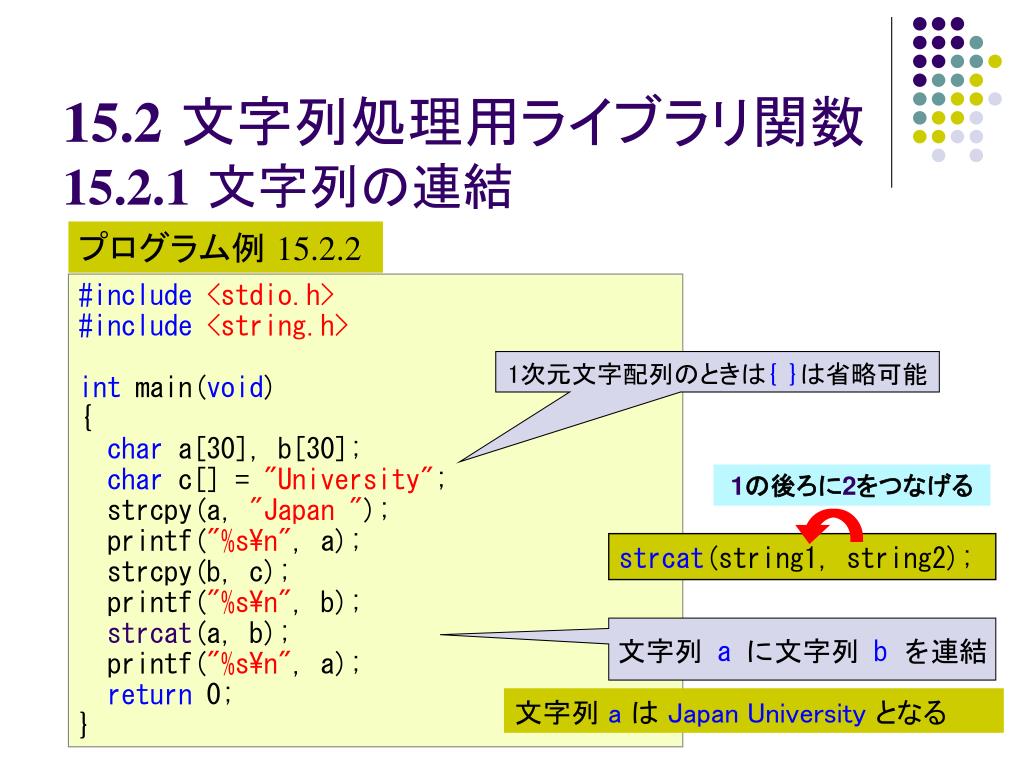Click the line 'char c[] = "University";'
This screenshot has height=768, width=1024.
276,479
